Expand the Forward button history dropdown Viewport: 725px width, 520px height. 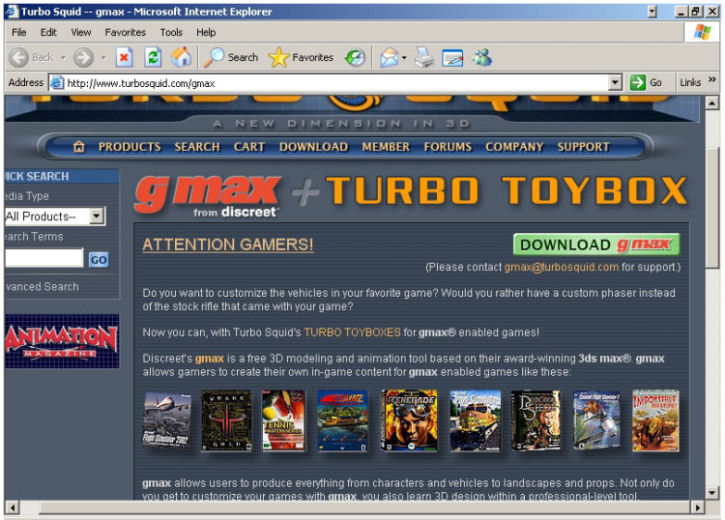pyautogui.click(x=104, y=58)
